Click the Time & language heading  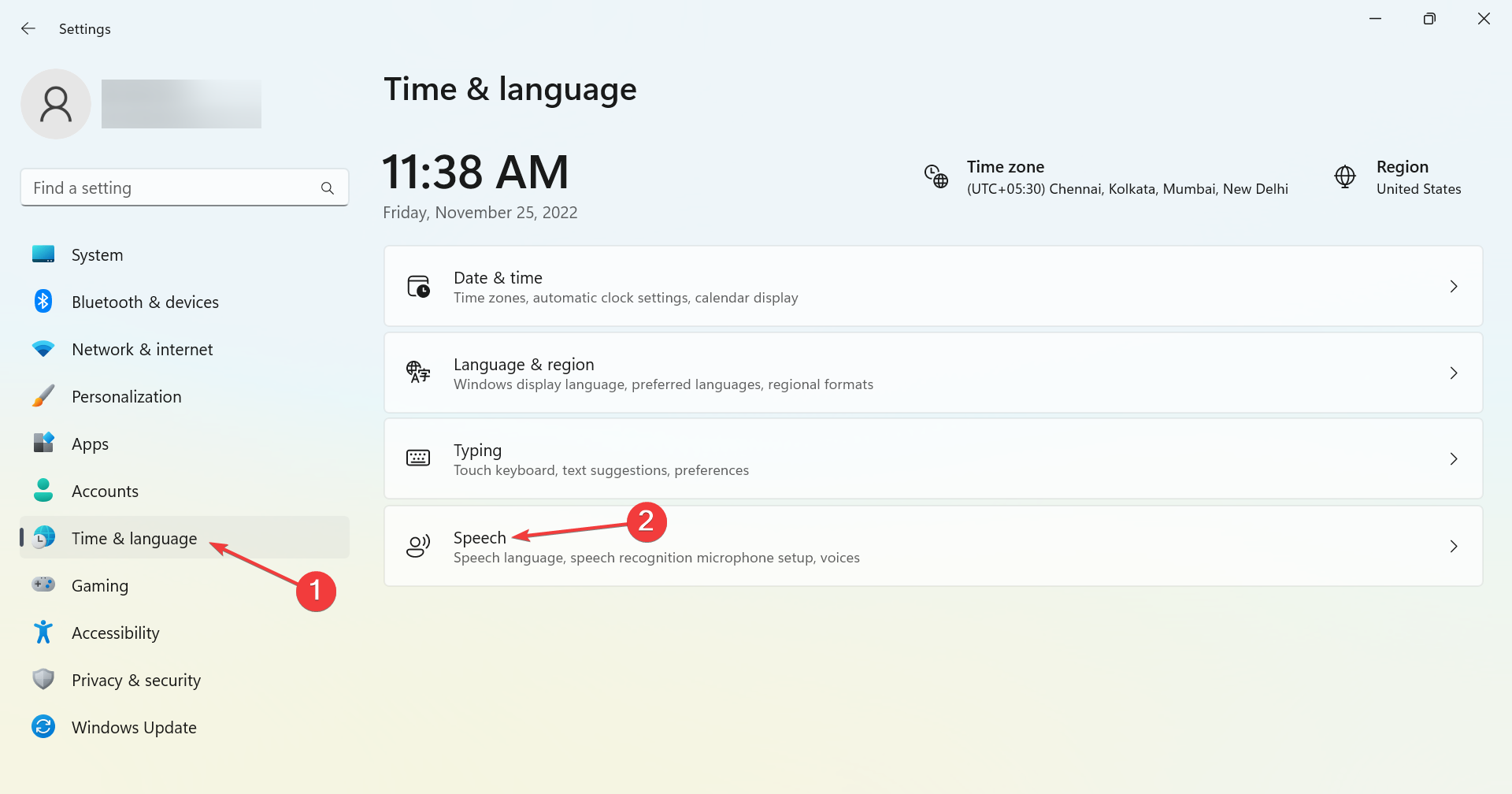click(510, 89)
